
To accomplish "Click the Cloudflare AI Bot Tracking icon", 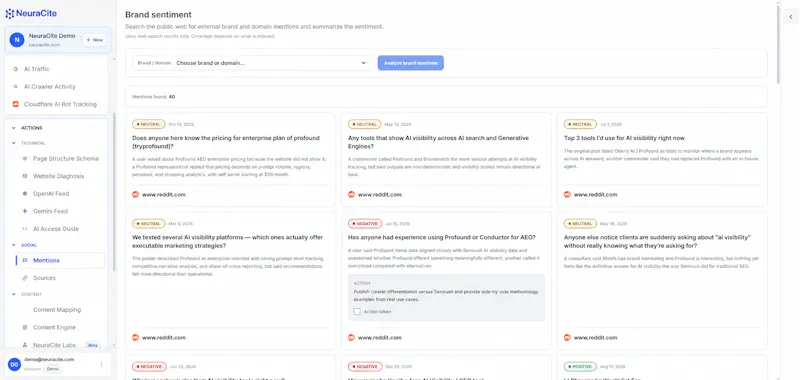I will point(16,104).
